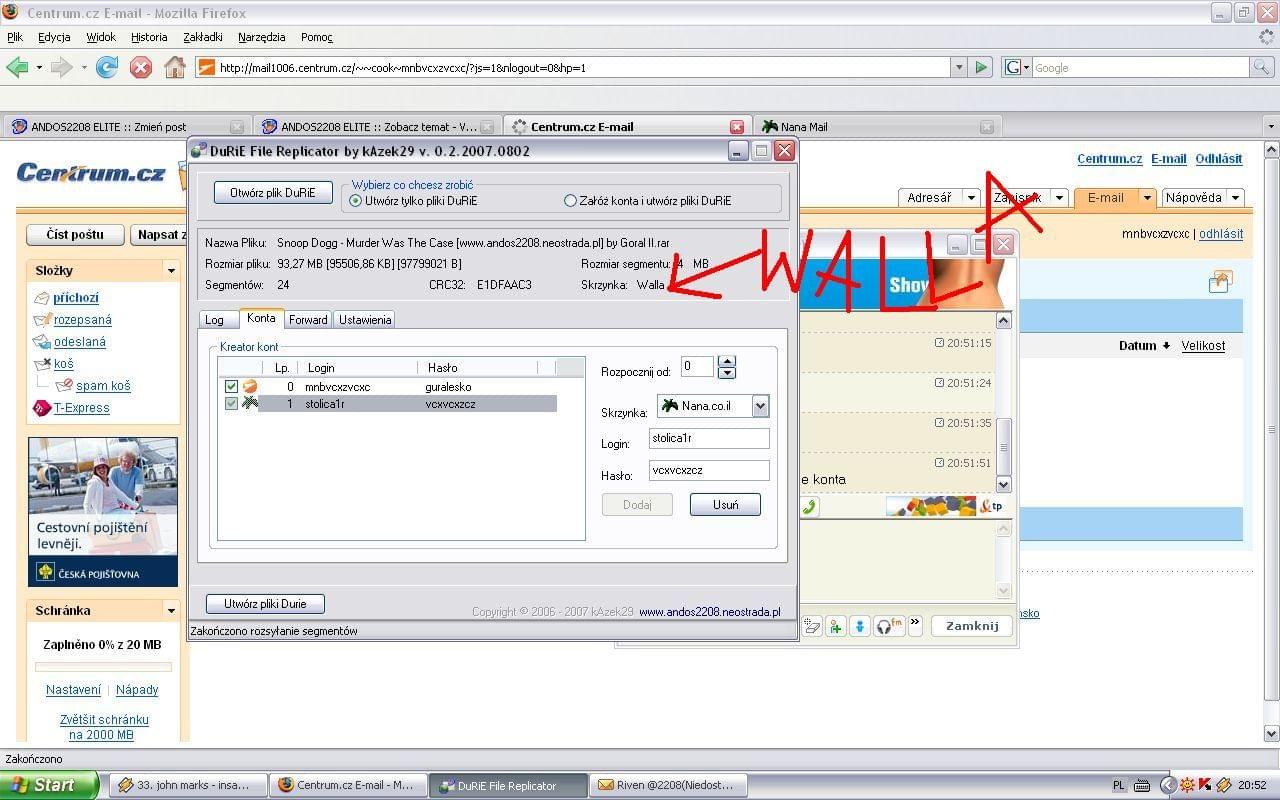1280x800 pixels.
Task: Click the eraser icon in chat toolbar
Action: 812,626
